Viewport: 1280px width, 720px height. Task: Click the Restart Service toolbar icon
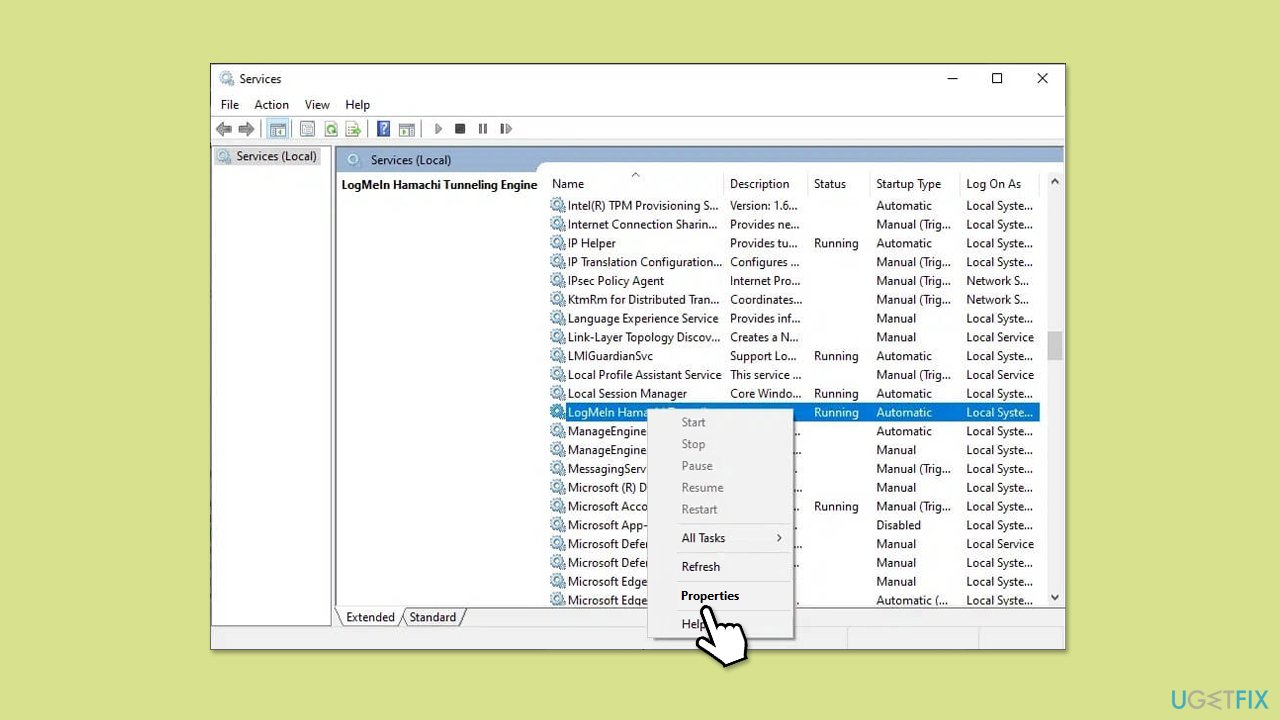tap(506, 129)
